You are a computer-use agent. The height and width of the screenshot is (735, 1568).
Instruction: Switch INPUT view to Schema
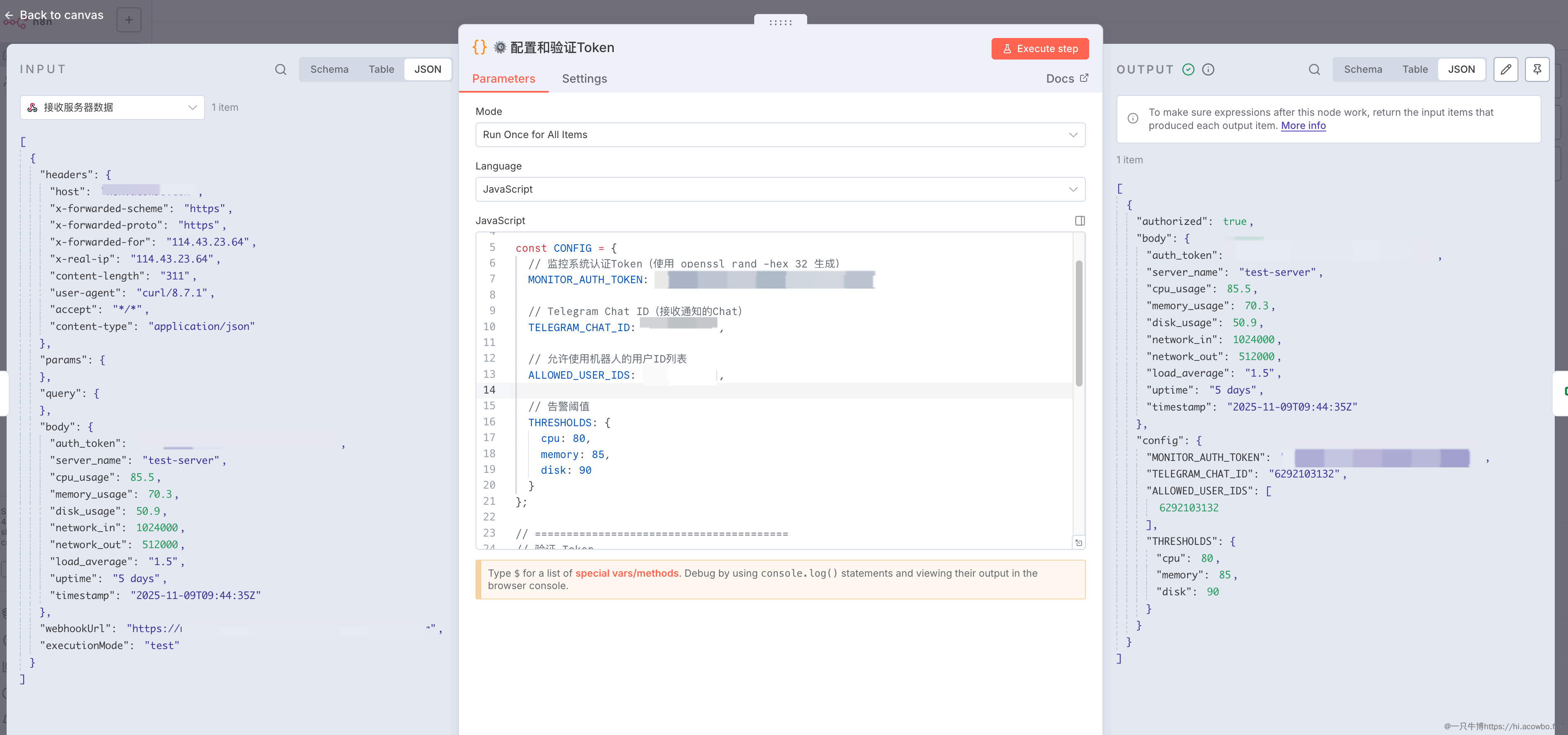[329, 69]
